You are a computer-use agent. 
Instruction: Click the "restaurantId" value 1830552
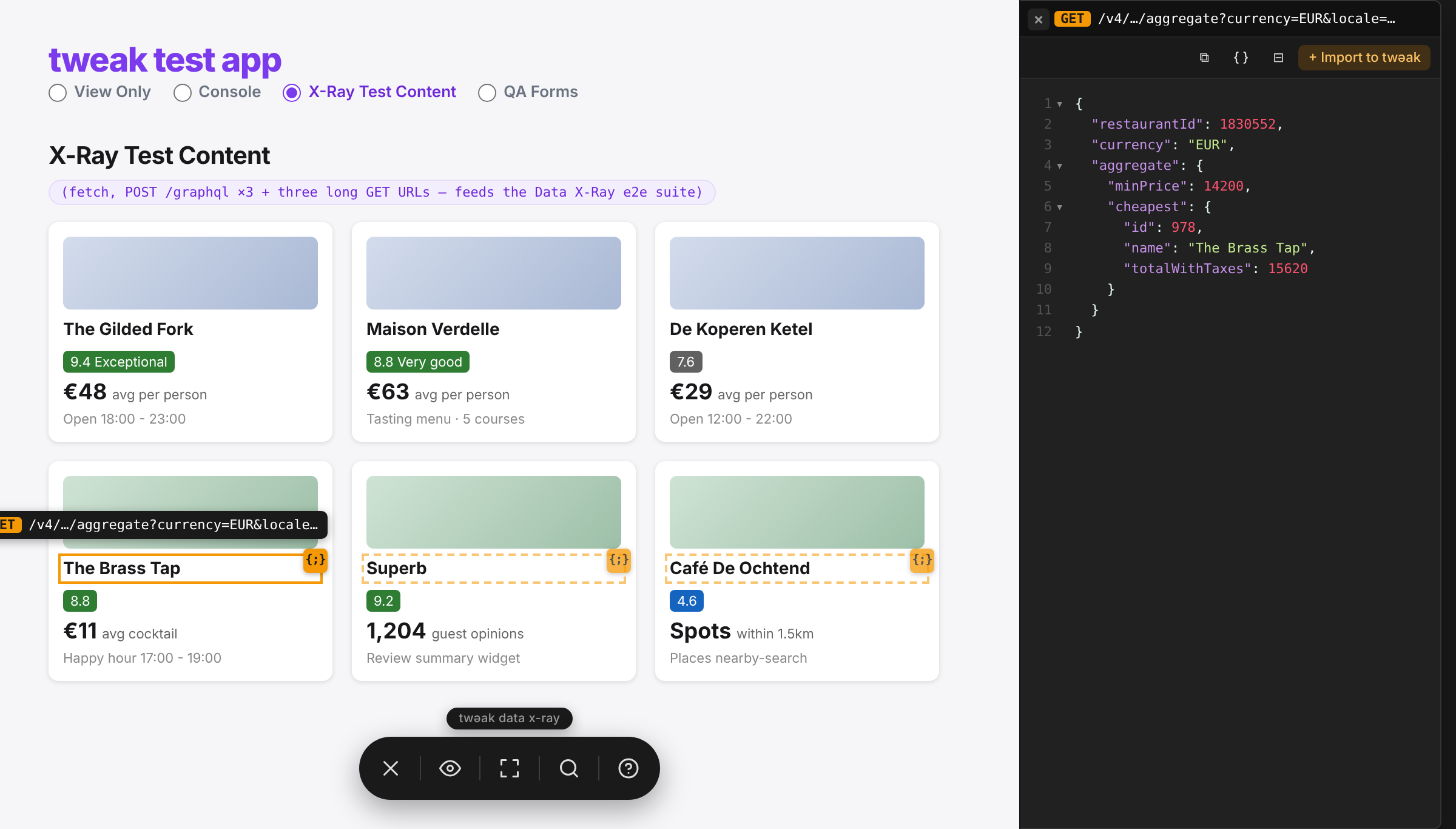[x=1247, y=124]
